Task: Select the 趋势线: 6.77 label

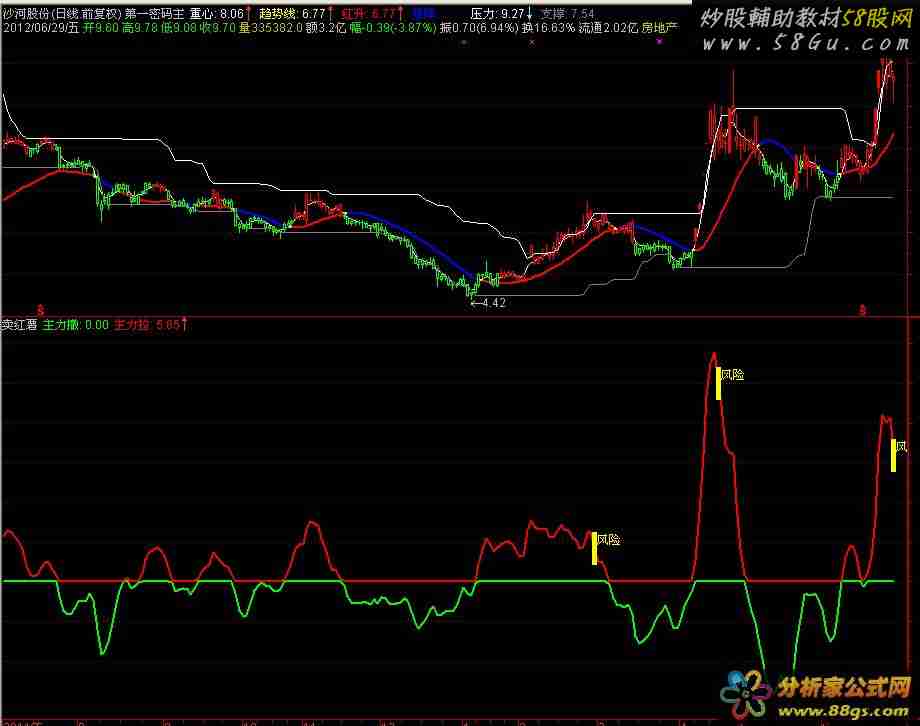Action: [x=292, y=13]
